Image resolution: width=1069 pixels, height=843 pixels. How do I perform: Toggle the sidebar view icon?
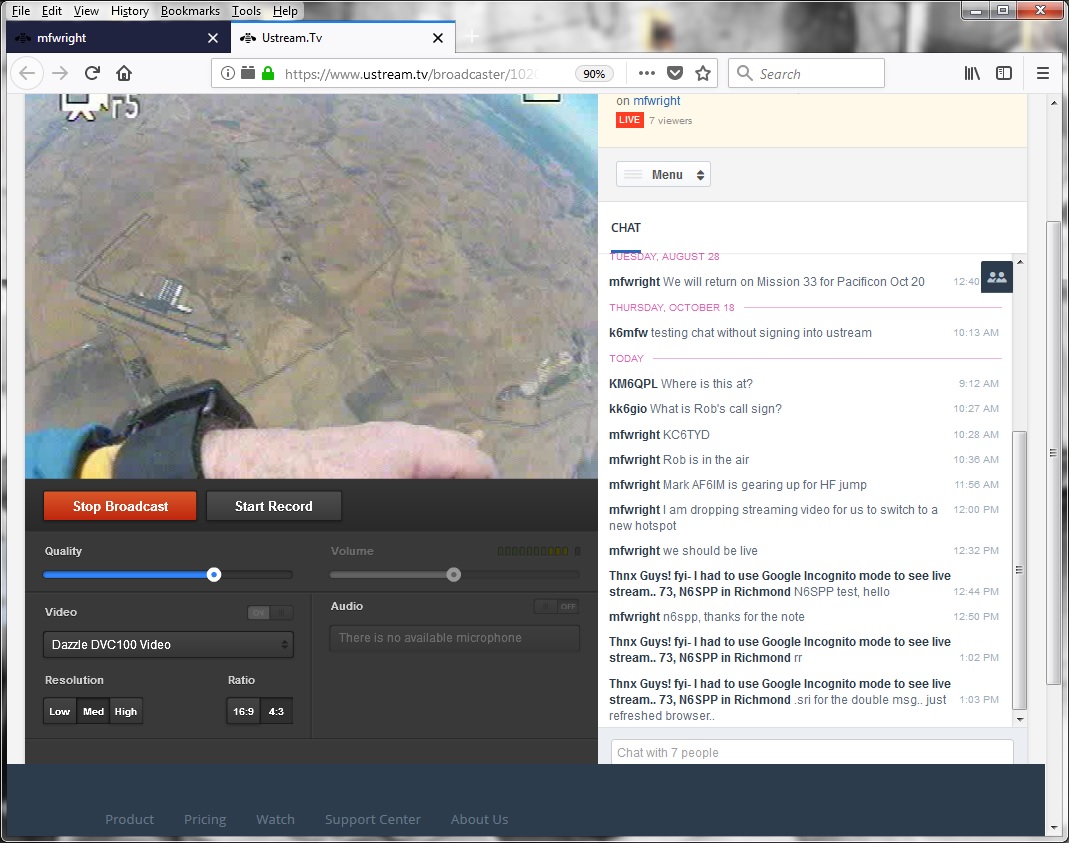[1004, 73]
